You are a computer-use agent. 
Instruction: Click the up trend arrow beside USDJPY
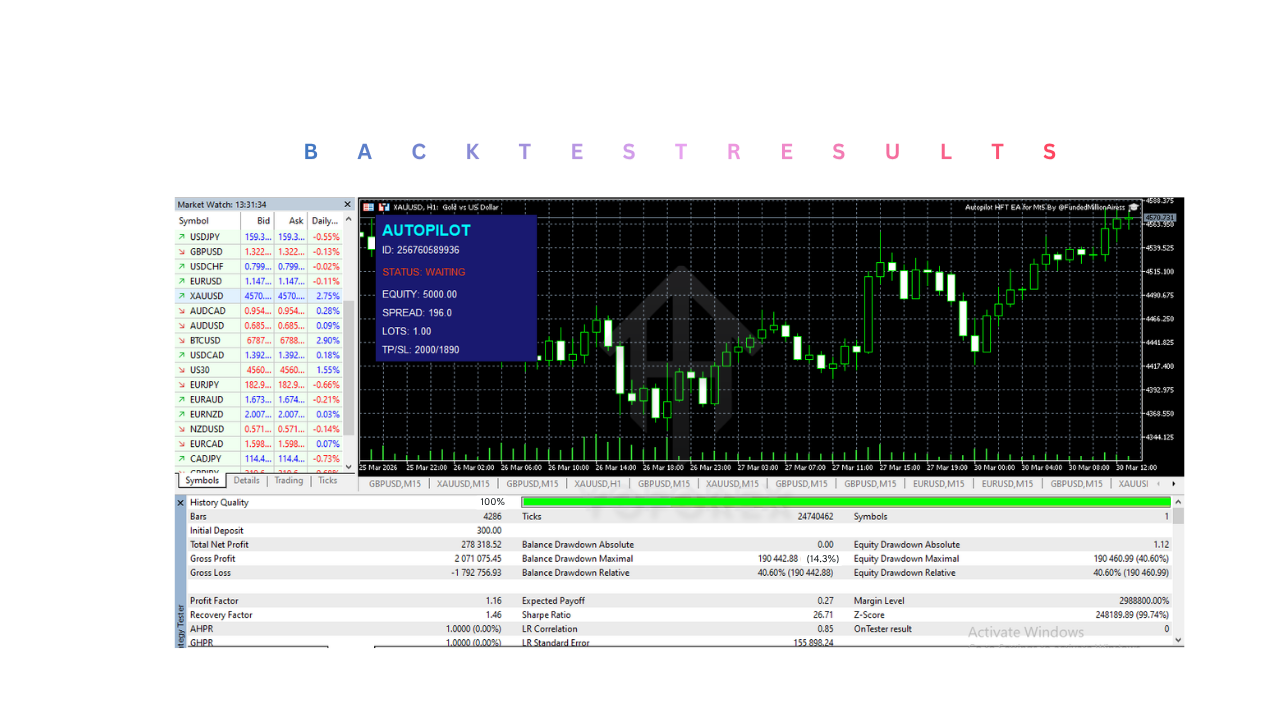click(x=184, y=237)
